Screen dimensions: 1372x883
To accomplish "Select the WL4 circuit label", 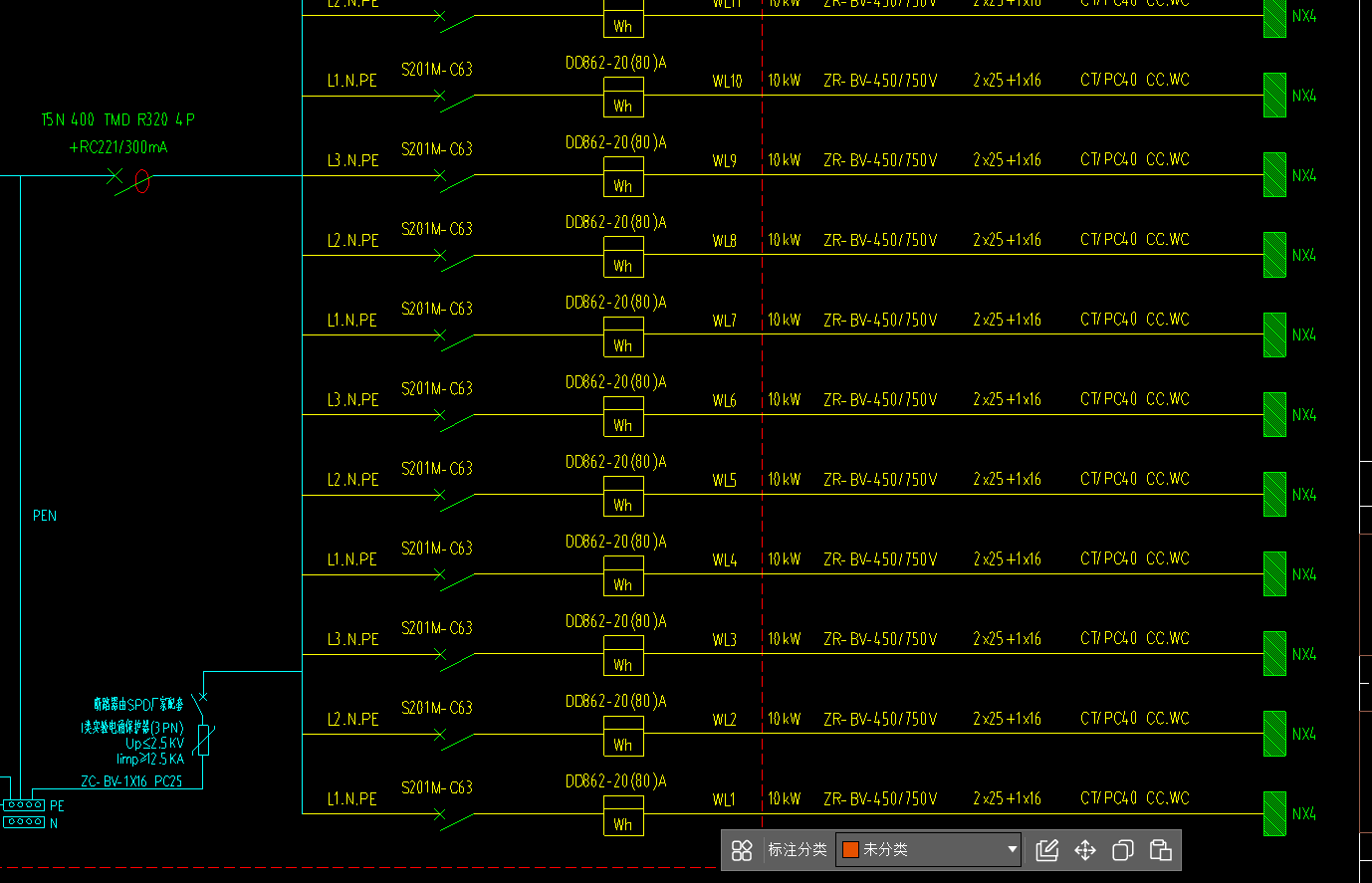I will tap(725, 560).
